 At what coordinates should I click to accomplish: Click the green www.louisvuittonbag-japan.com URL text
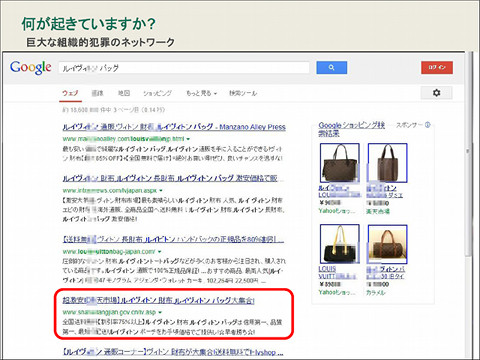[x=109, y=251]
